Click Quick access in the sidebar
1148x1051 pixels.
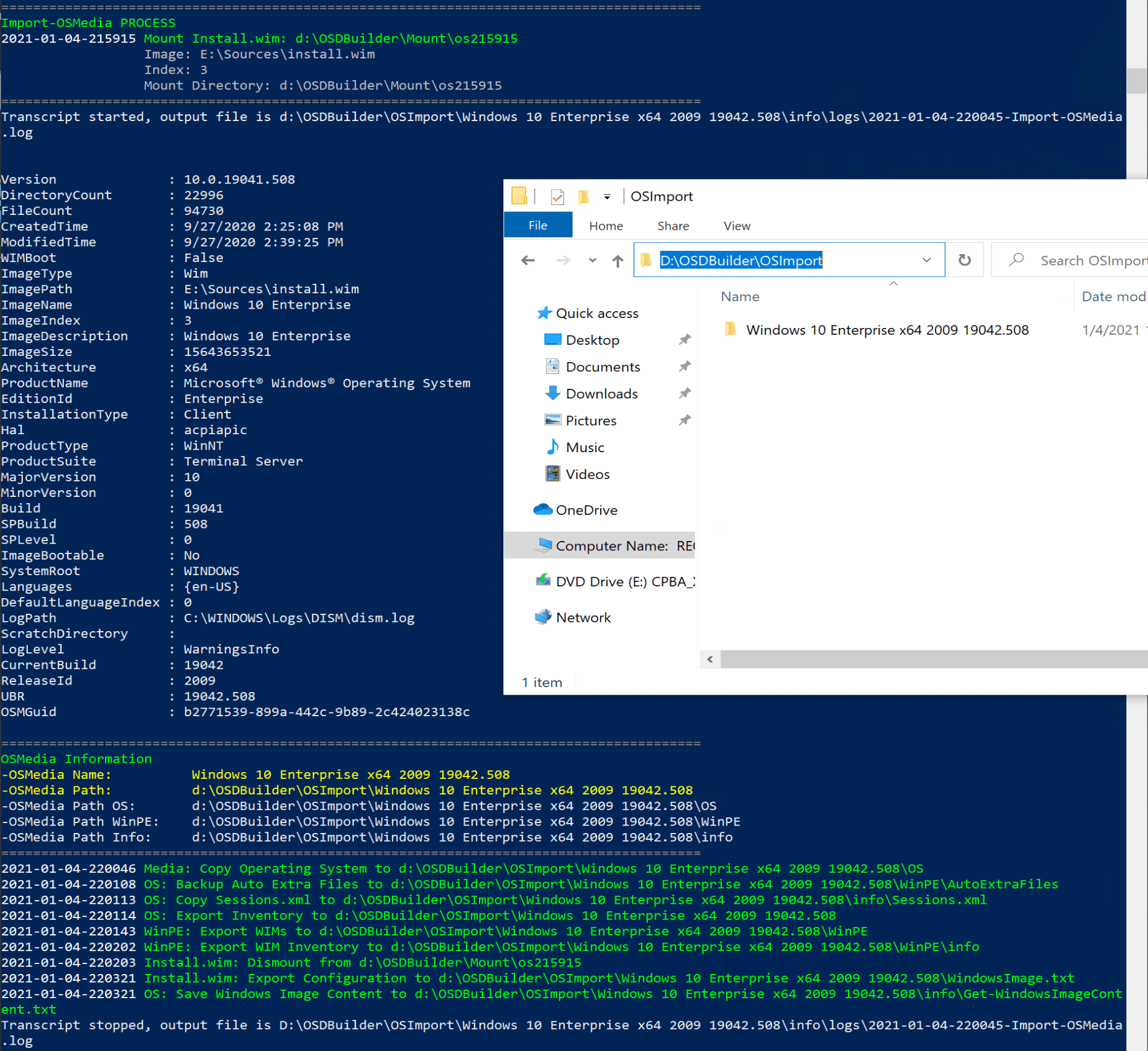click(x=597, y=313)
